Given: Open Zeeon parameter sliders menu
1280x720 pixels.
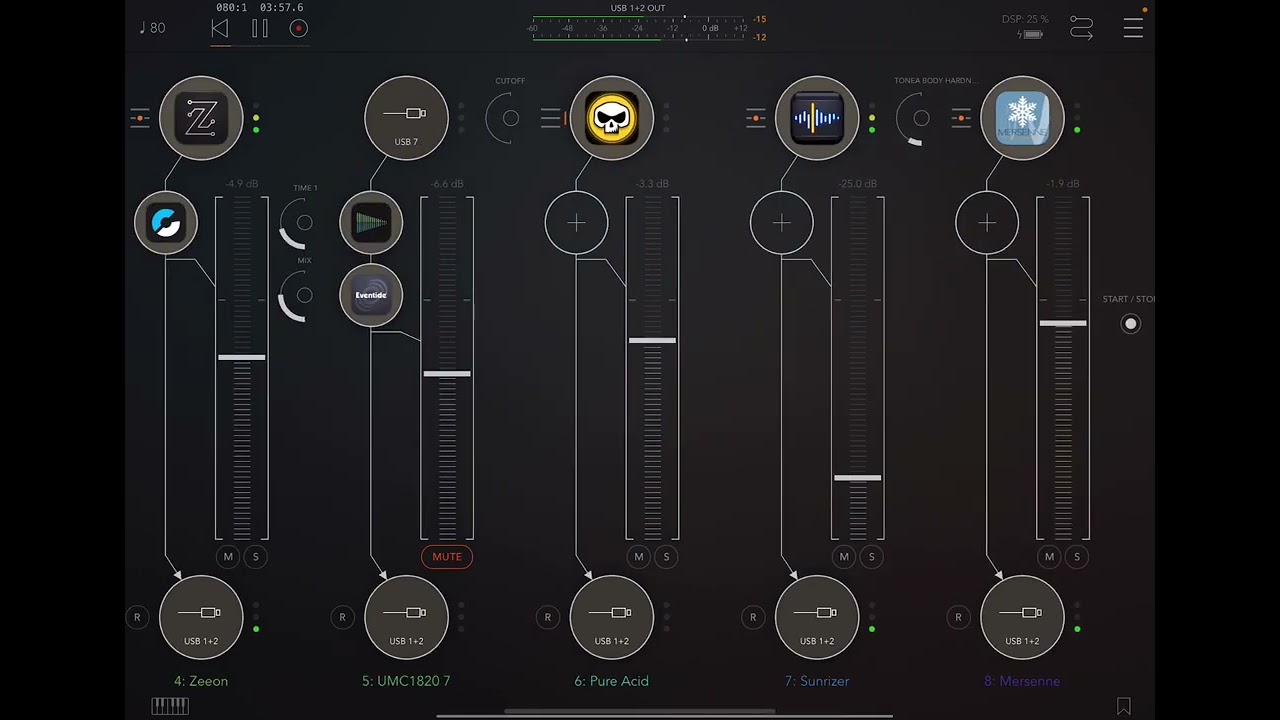Looking at the screenshot, I should pos(140,118).
